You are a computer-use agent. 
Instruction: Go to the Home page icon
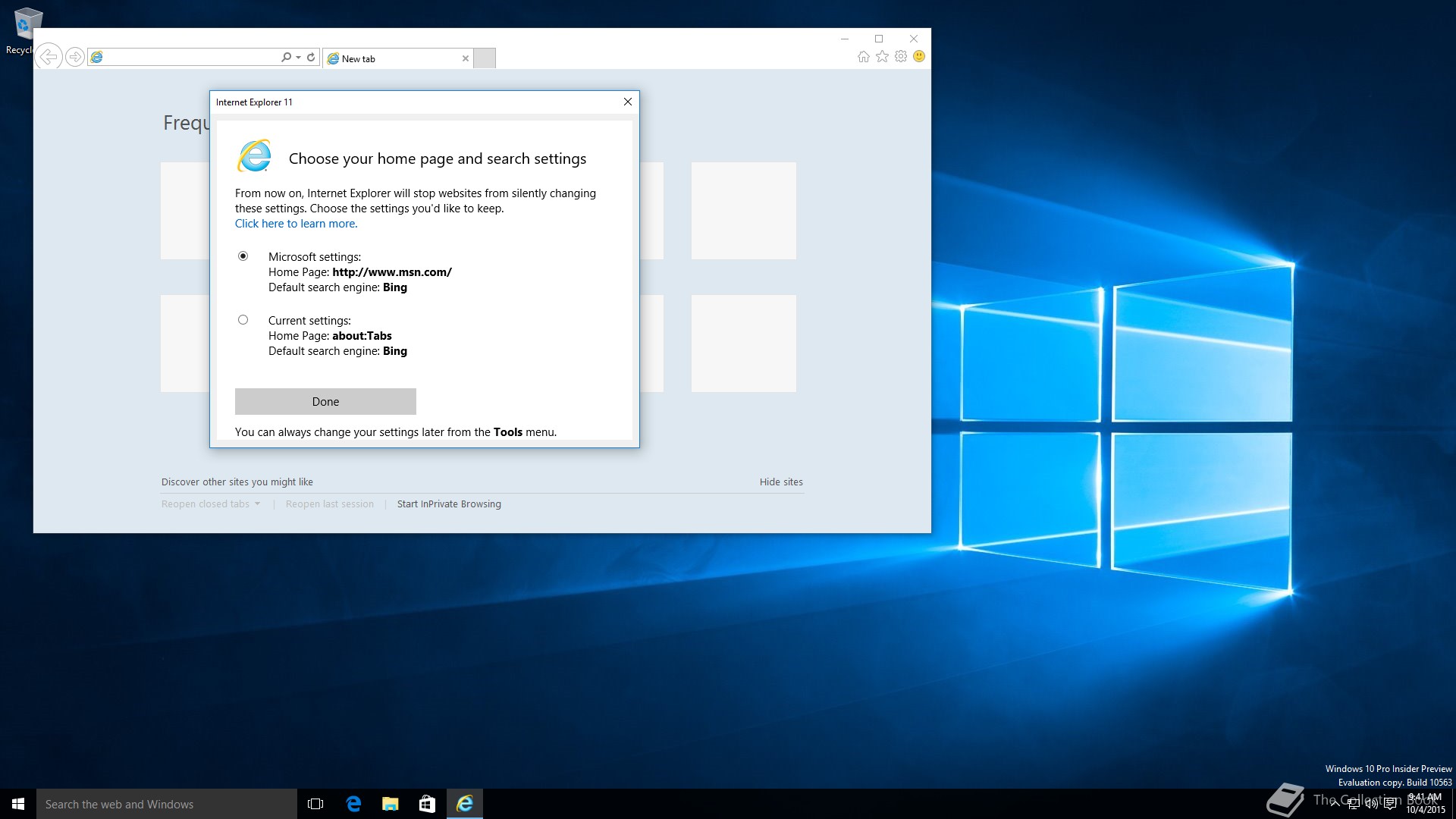[864, 56]
